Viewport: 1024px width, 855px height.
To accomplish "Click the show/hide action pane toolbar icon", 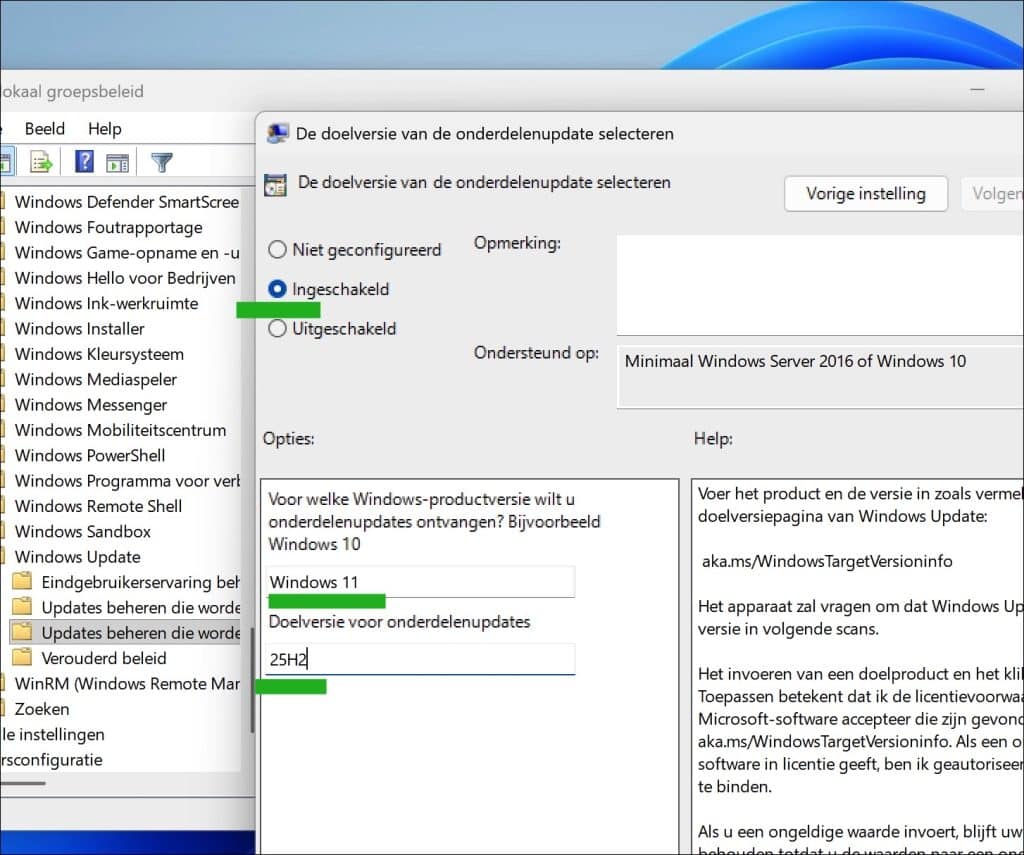I will coord(118,163).
